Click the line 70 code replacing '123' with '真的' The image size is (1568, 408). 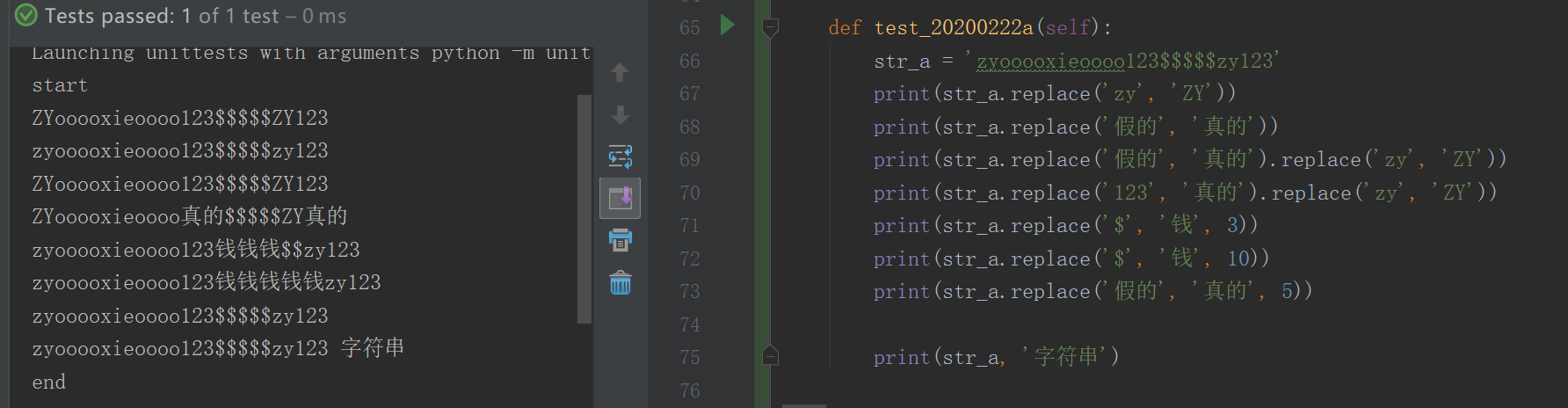tap(1186, 193)
